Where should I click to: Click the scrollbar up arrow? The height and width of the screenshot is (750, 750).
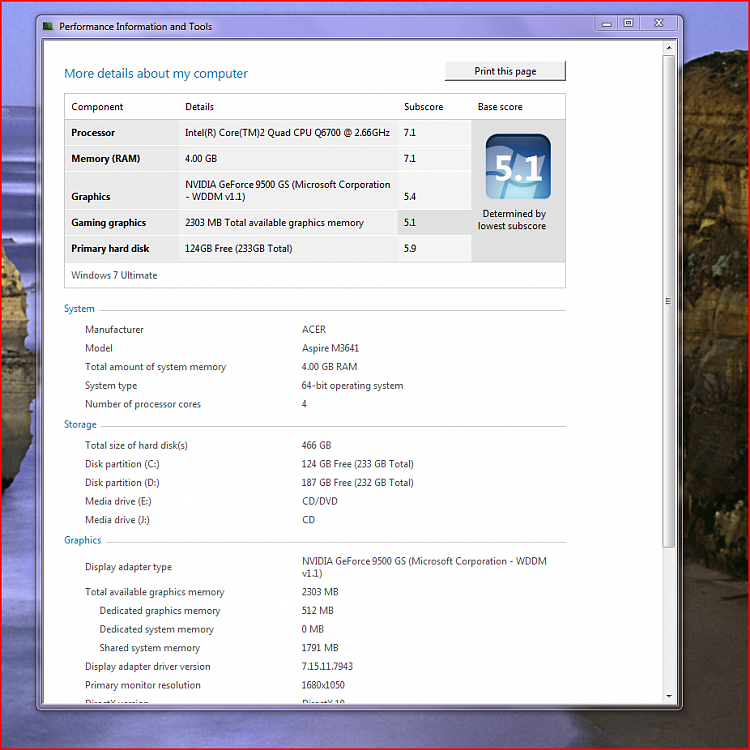point(669,48)
